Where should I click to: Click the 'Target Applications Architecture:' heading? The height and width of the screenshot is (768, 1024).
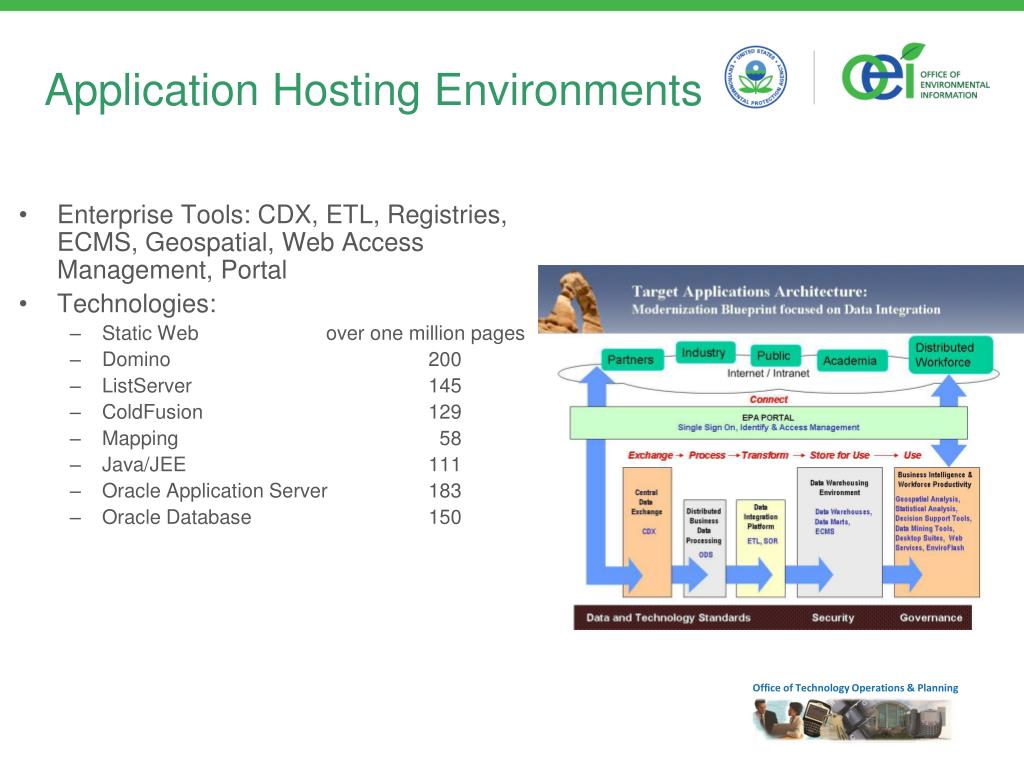coord(749,291)
